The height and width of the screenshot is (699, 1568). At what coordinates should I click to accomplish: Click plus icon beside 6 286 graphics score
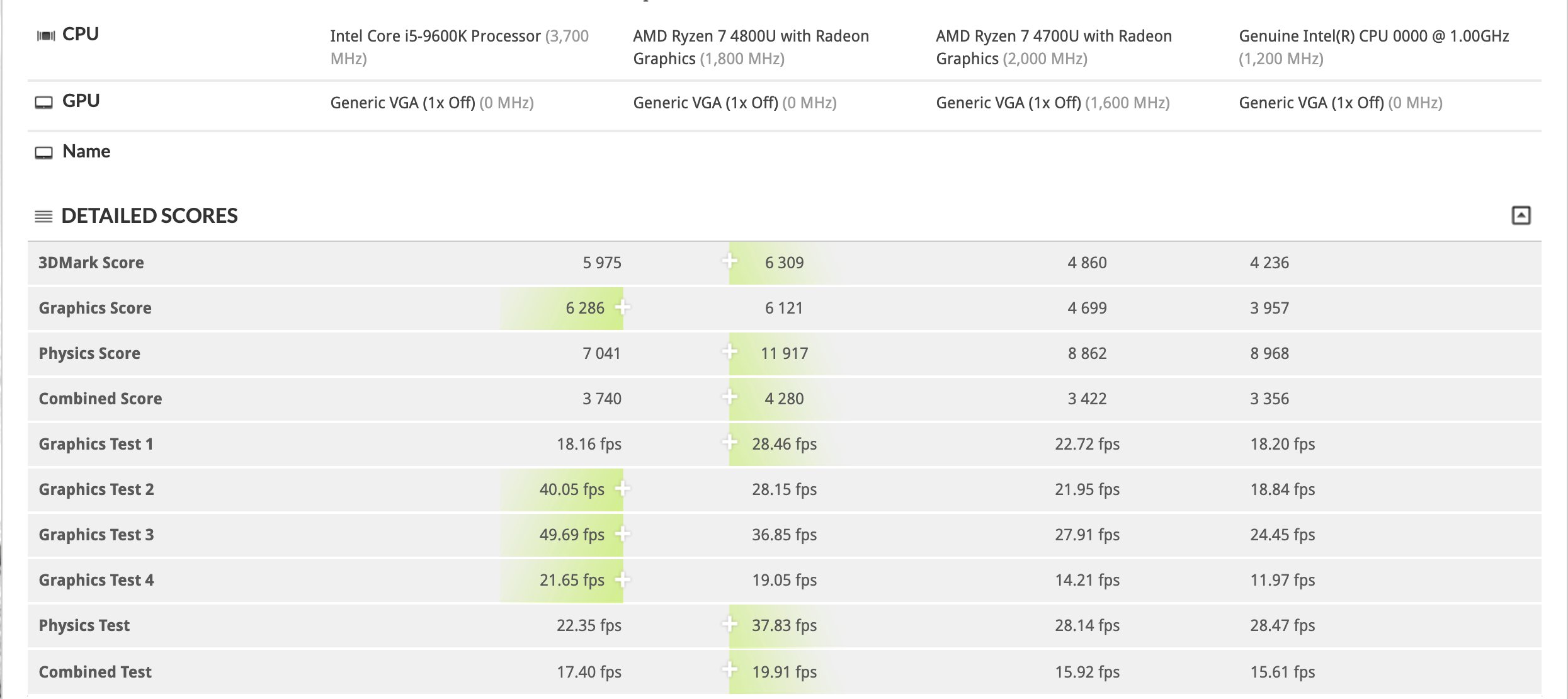623,307
